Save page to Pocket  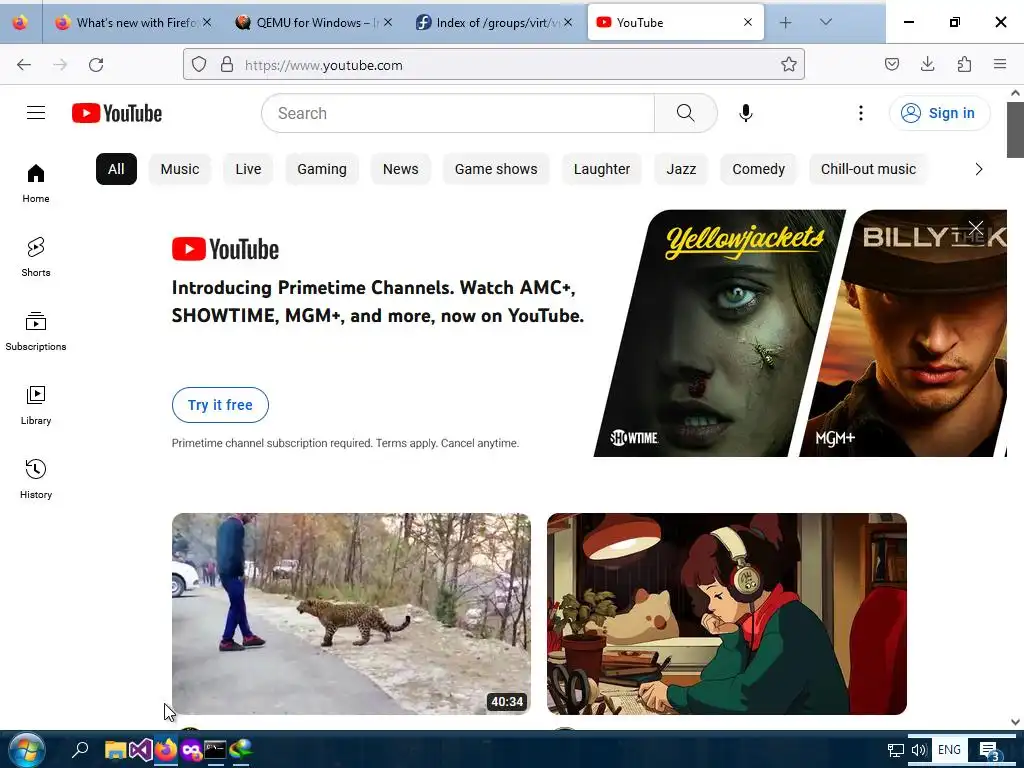(x=891, y=64)
